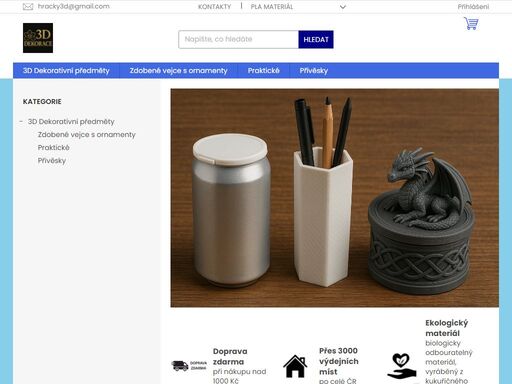Select the Praktické nav tab
Image resolution: width=512 pixels, height=384 pixels.
263,71
